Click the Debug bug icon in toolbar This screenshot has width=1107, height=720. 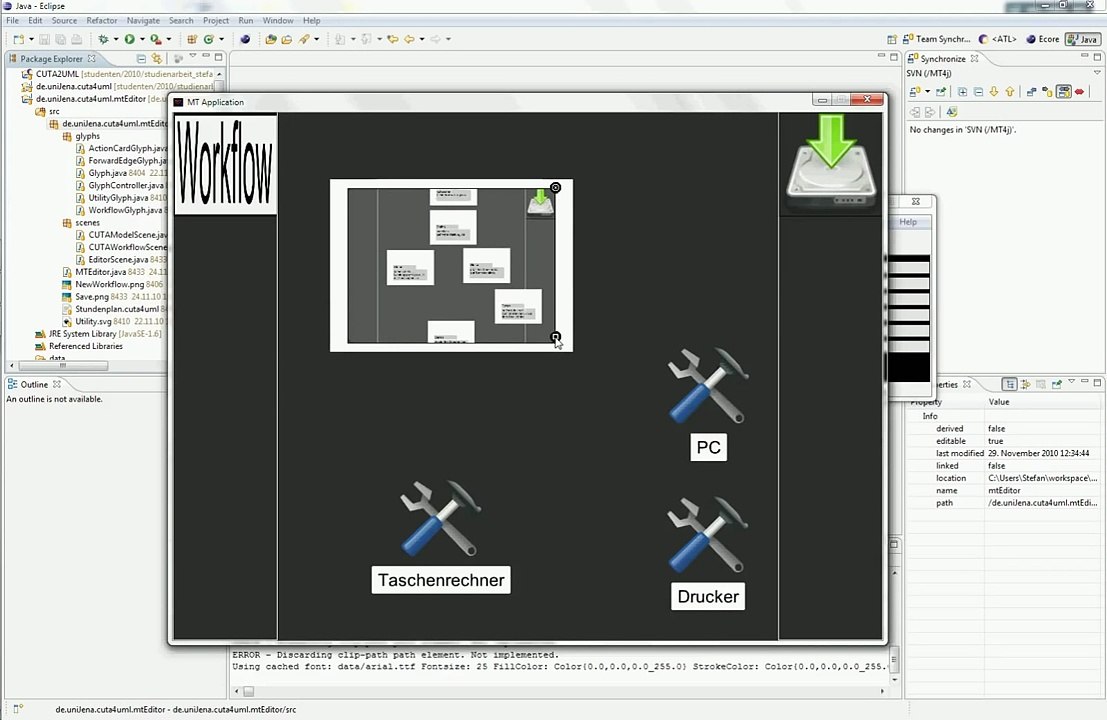(103, 39)
